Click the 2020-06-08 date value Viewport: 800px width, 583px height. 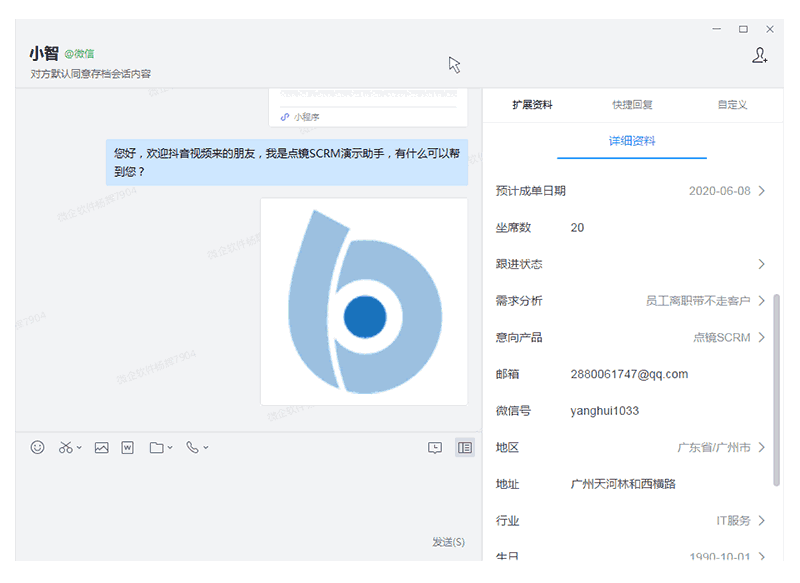click(x=719, y=191)
